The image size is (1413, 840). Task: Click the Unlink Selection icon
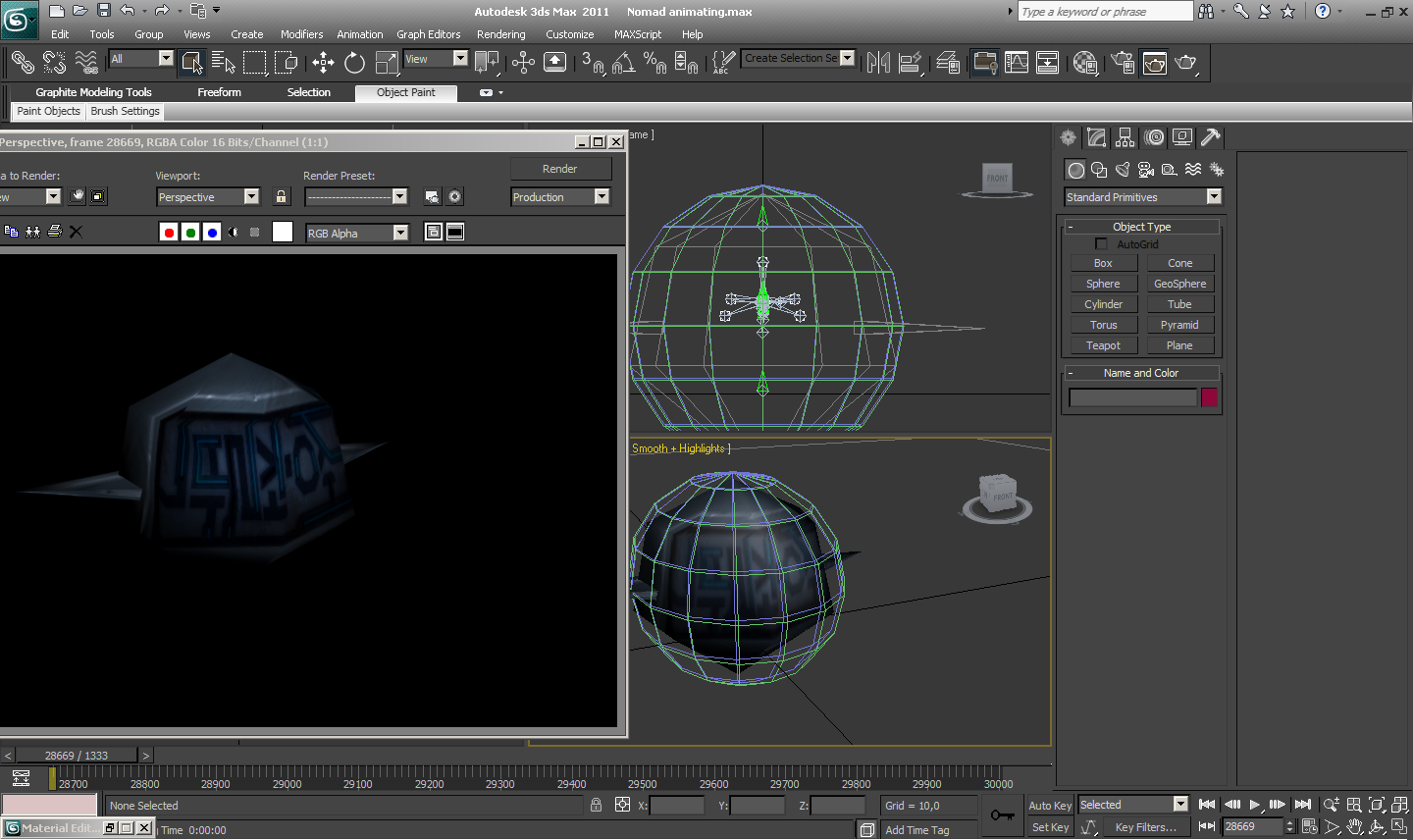tap(54, 63)
